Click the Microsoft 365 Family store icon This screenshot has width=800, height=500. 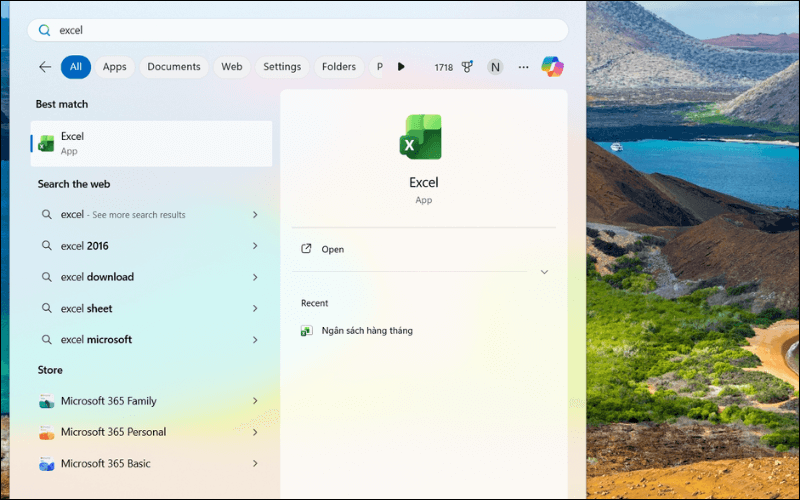pos(46,401)
